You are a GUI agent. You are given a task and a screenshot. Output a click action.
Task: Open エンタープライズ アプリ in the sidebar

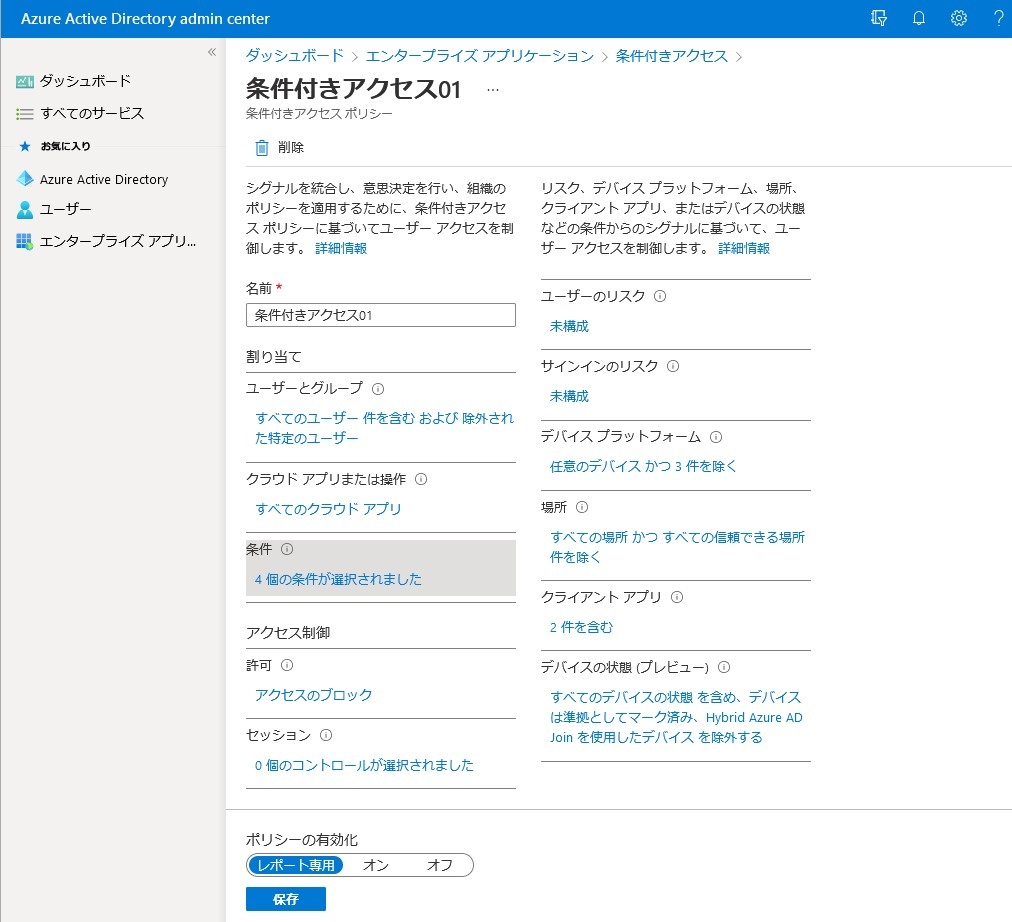click(118, 241)
